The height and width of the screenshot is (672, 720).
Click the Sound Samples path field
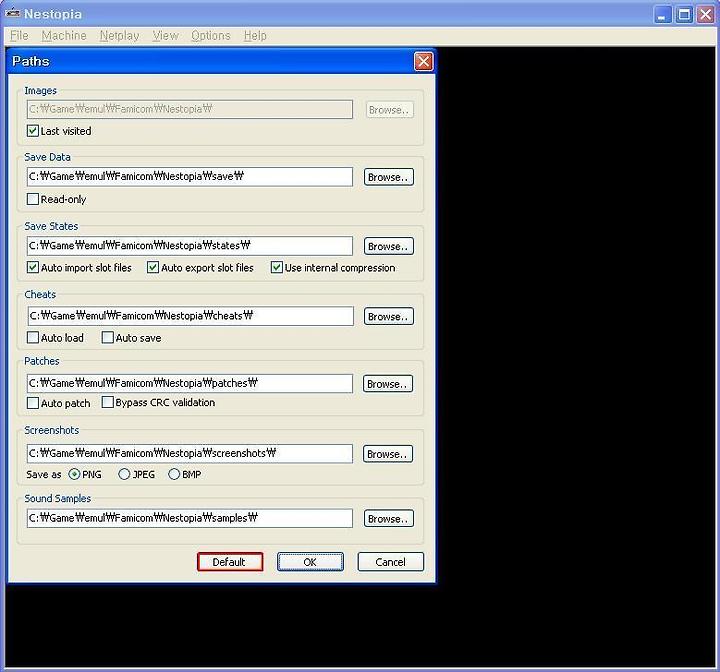(x=190, y=518)
